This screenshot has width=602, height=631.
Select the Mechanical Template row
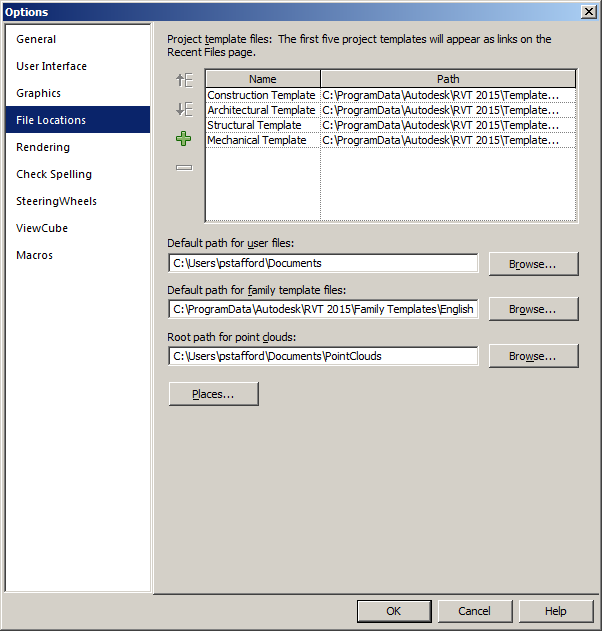257,140
